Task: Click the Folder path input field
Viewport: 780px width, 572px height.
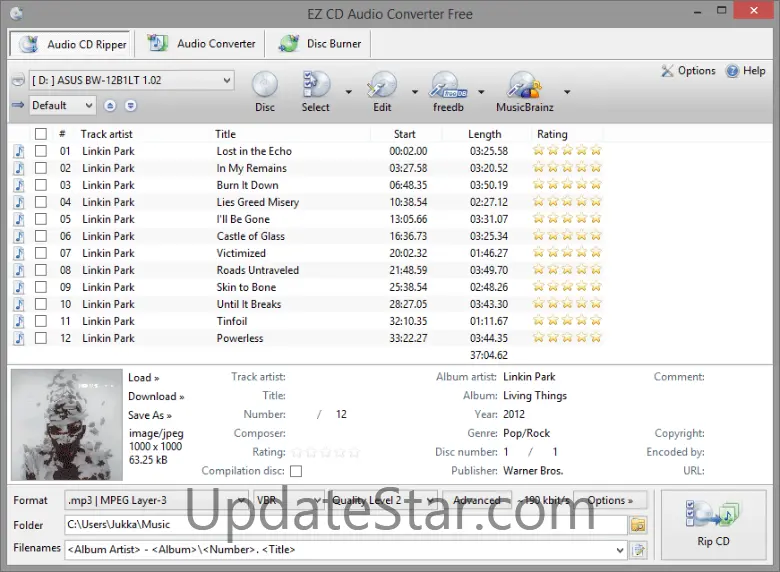Action: click(x=345, y=524)
